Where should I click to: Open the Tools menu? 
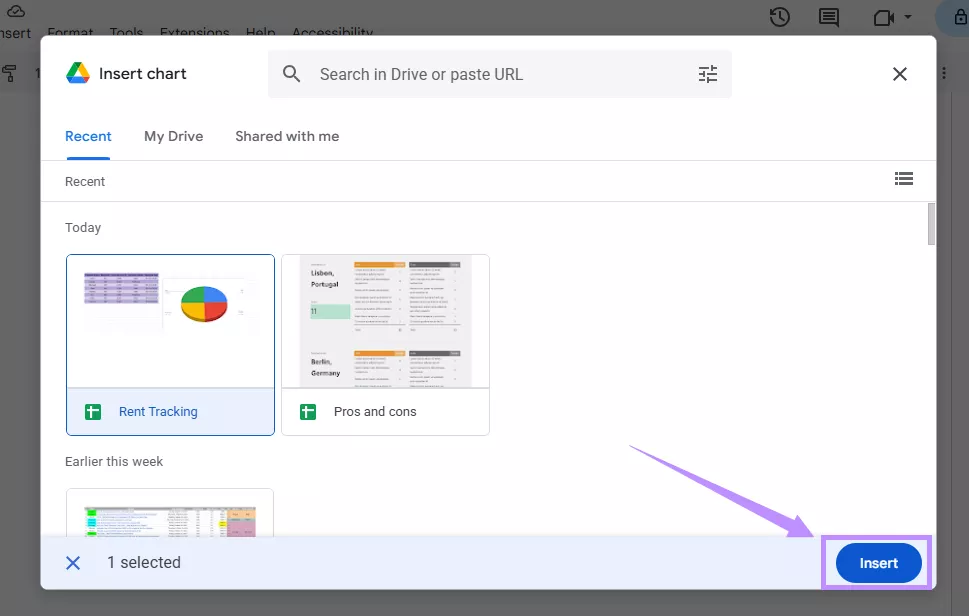coord(125,32)
